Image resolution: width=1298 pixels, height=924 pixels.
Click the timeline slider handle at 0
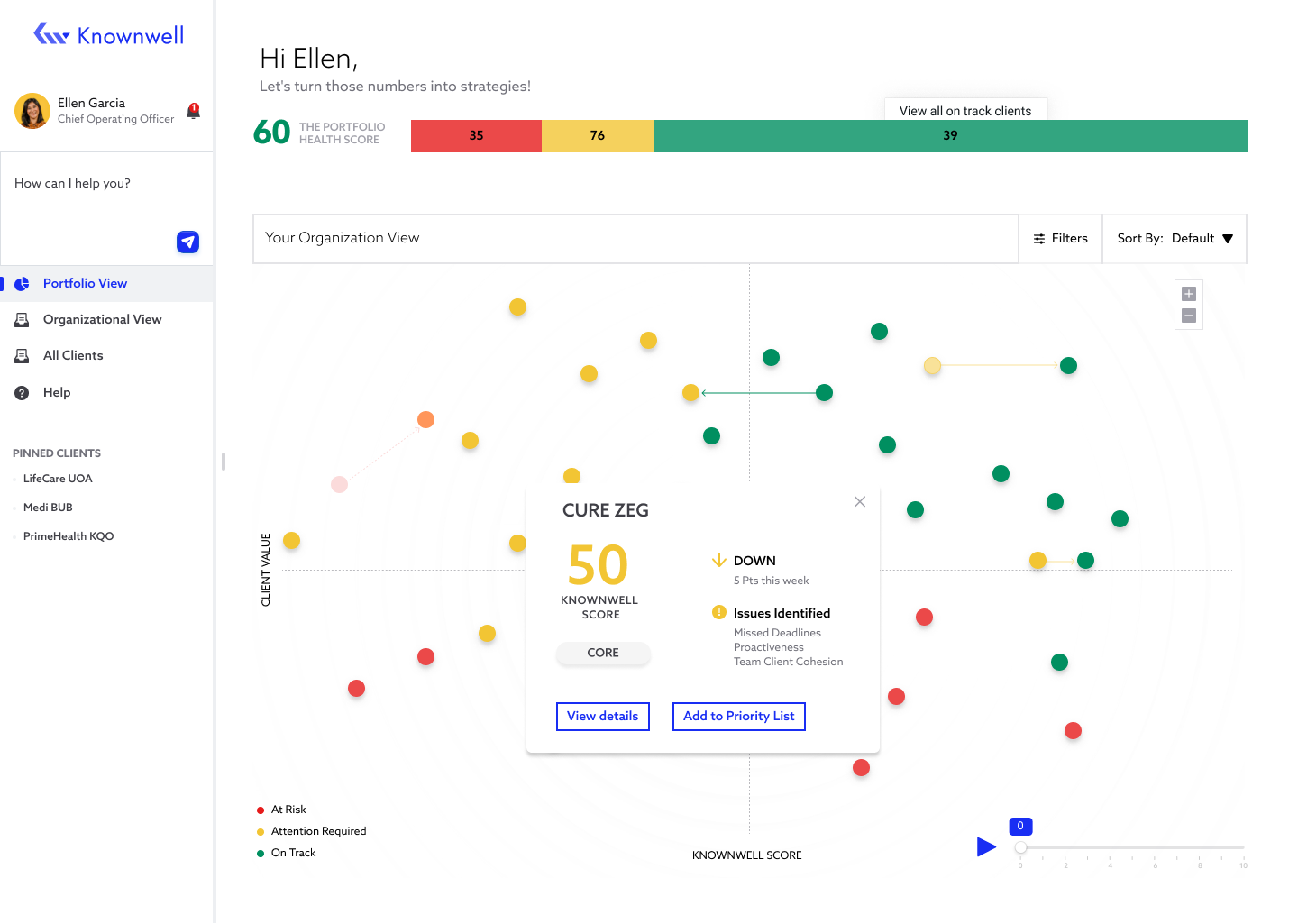tap(1020, 847)
